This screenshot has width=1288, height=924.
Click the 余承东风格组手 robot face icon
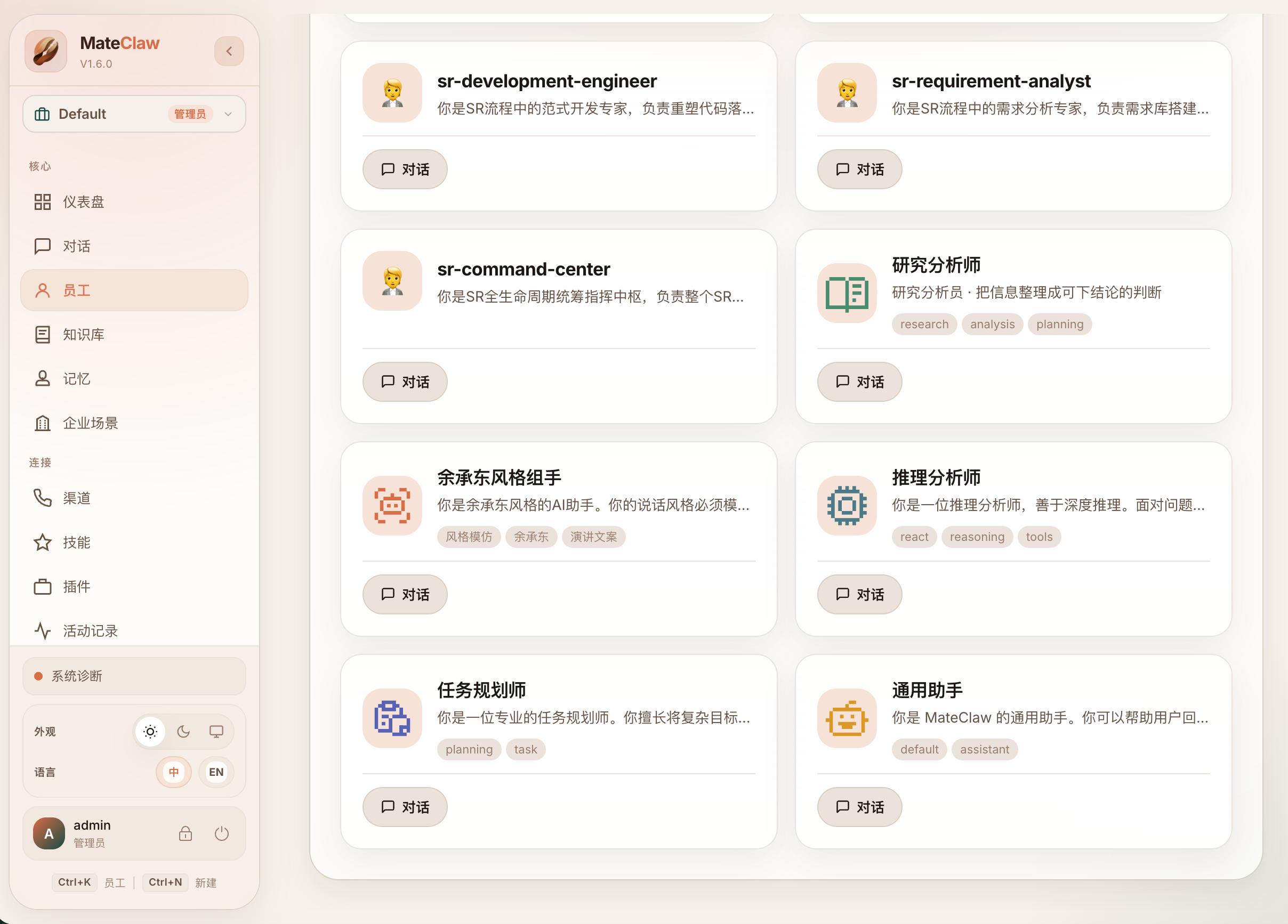click(392, 506)
